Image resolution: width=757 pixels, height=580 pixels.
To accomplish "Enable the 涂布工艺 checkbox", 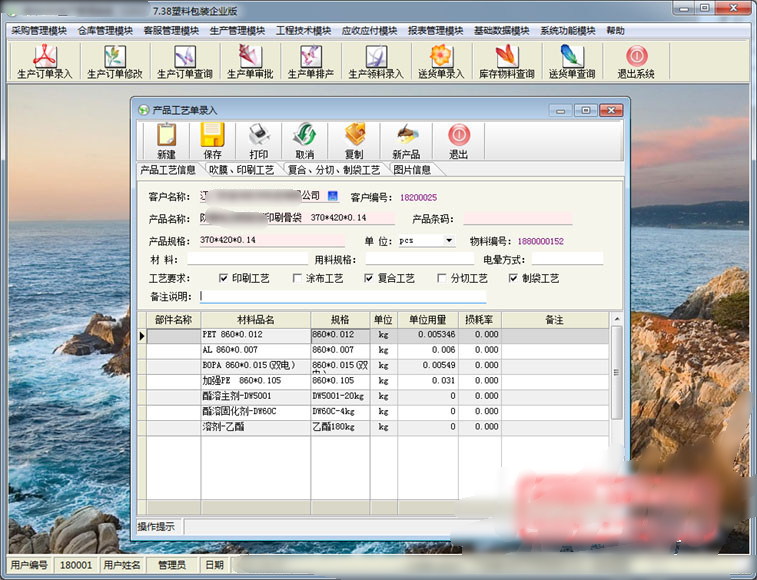I will (x=297, y=278).
